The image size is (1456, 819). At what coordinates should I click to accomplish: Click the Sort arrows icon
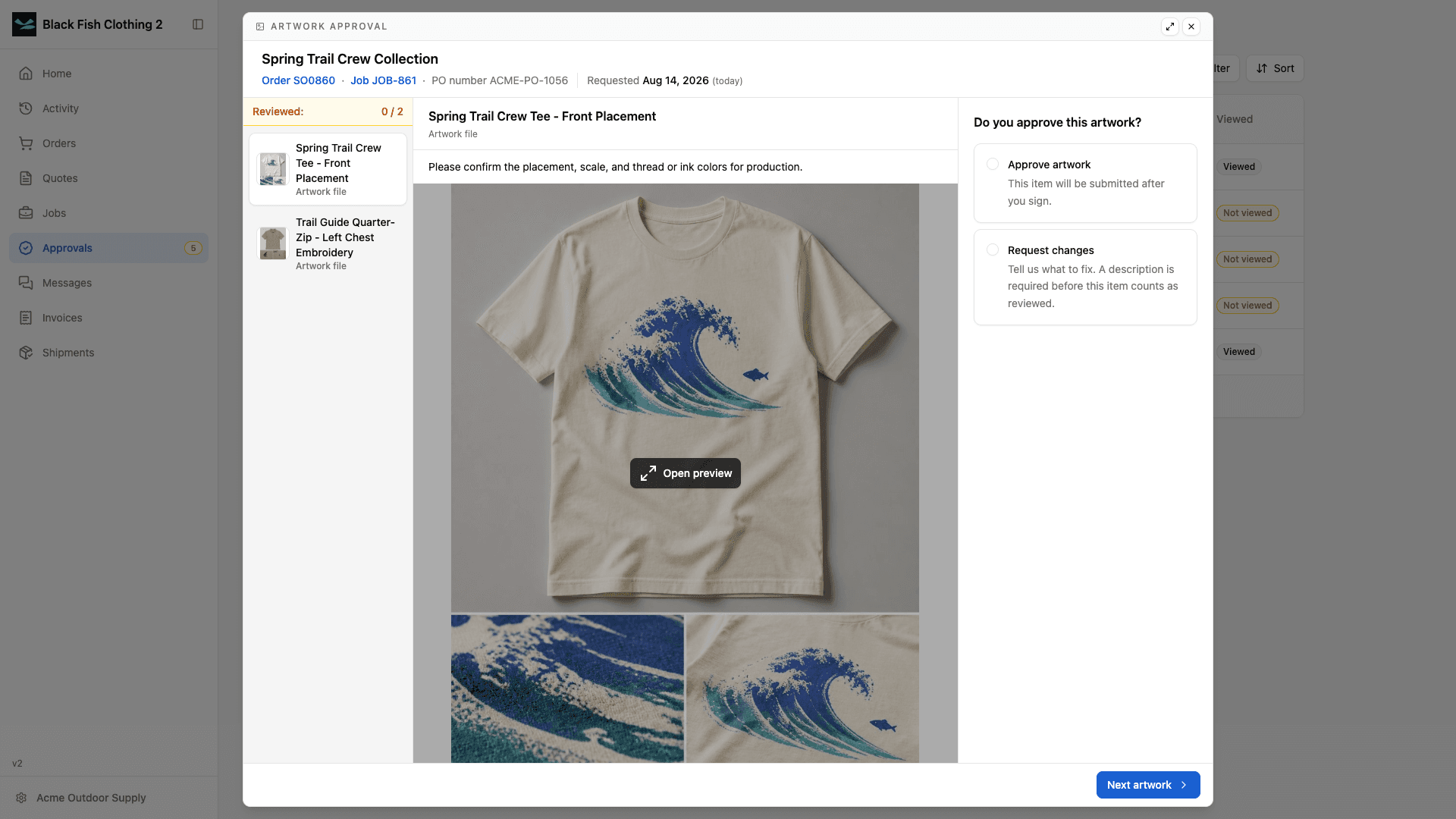click(1262, 68)
